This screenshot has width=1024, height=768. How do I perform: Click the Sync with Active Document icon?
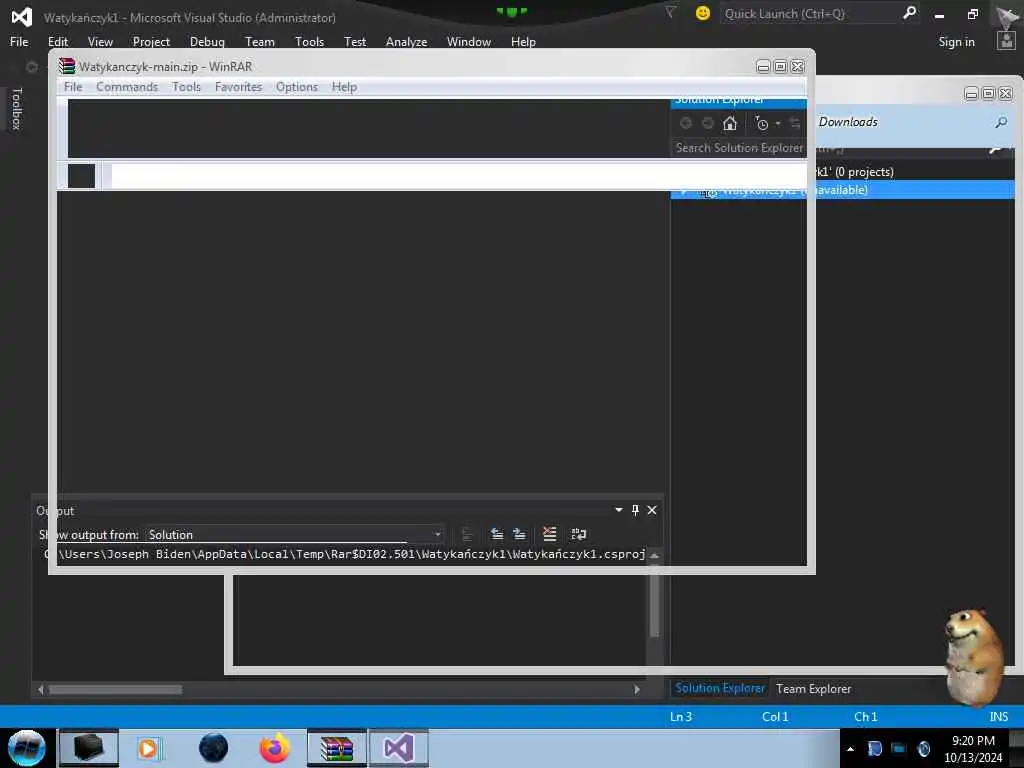[x=795, y=123]
